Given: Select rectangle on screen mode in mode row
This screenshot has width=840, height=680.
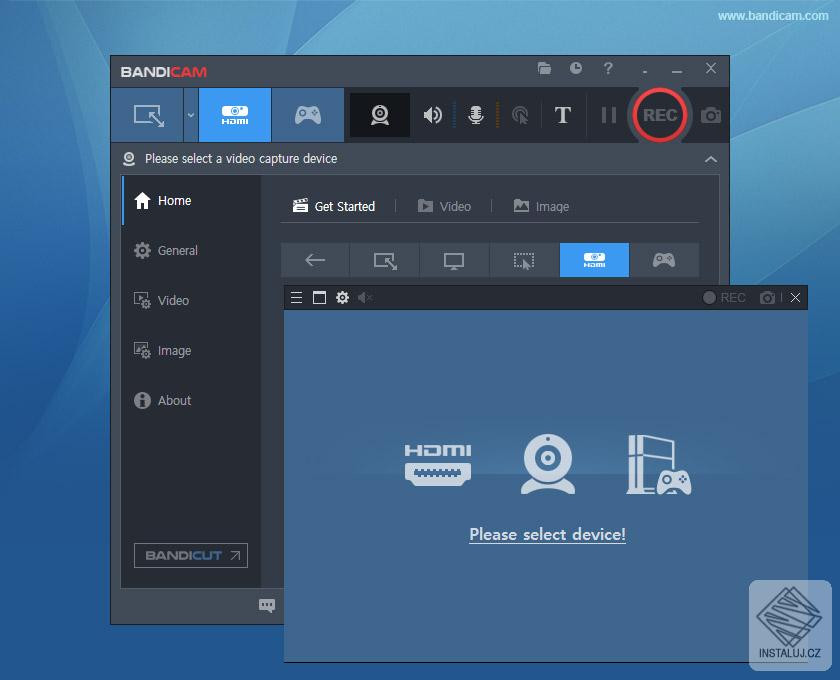Looking at the screenshot, I should [385, 260].
